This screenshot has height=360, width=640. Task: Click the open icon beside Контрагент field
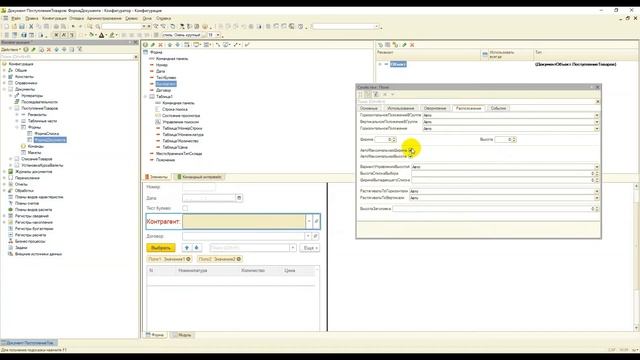[x=316, y=221]
